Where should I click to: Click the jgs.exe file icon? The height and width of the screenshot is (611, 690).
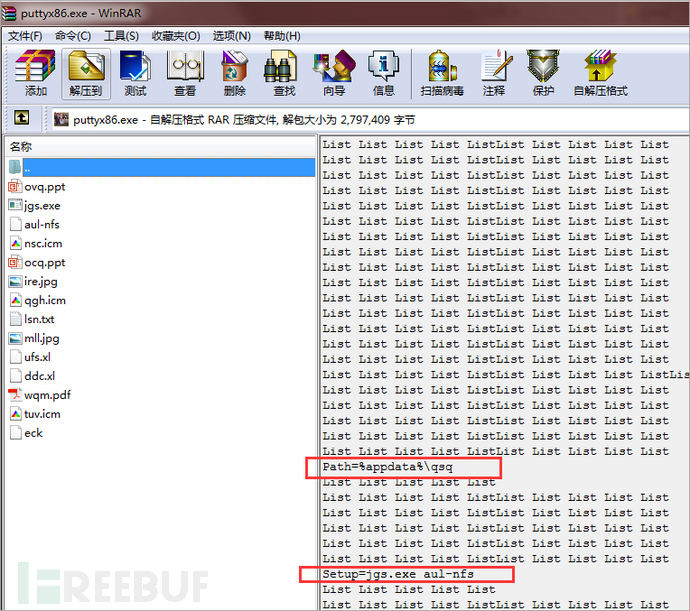coord(15,205)
